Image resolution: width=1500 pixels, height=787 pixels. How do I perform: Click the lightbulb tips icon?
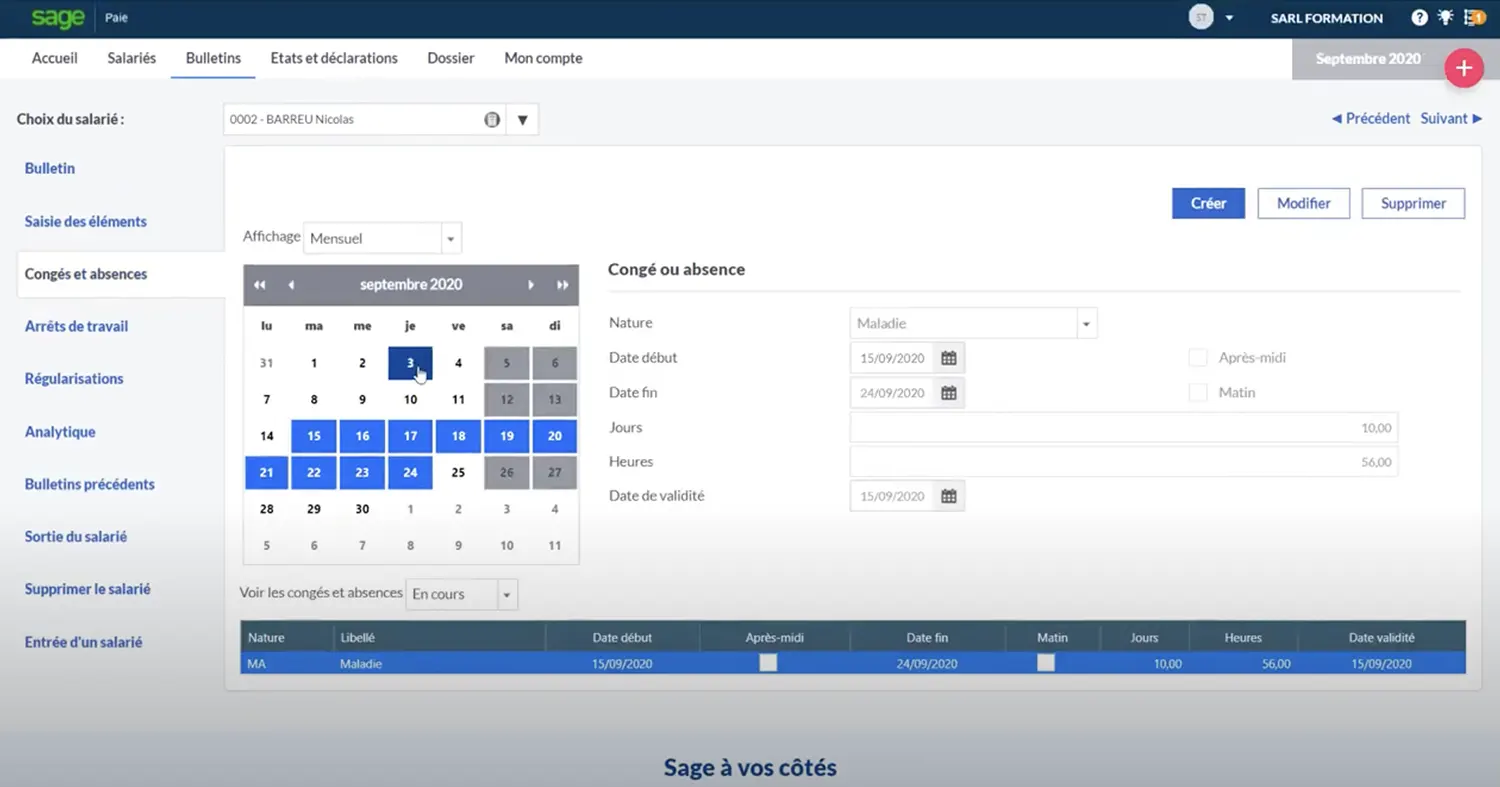(1445, 18)
